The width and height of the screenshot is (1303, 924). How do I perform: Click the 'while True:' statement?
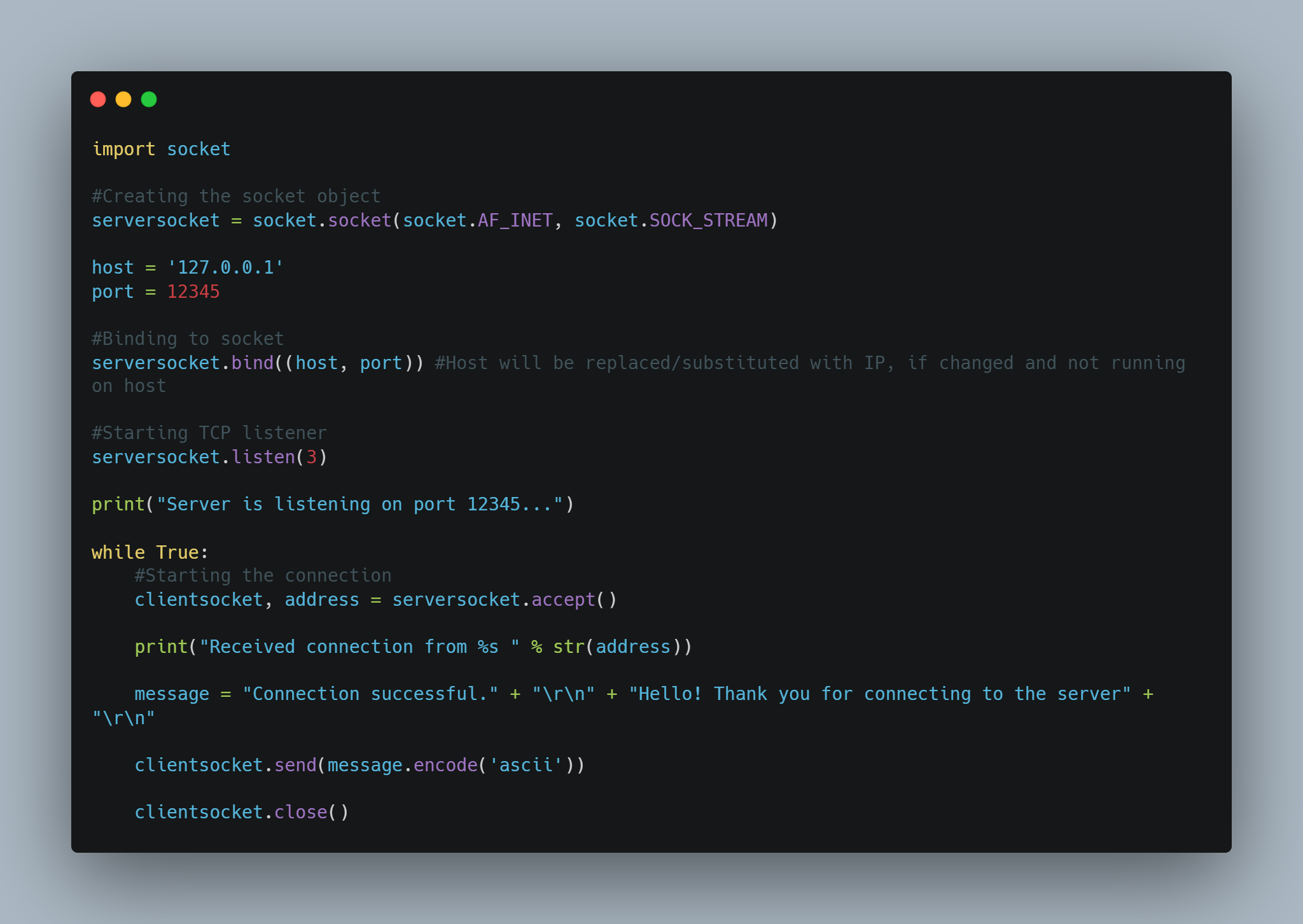click(150, 552)
